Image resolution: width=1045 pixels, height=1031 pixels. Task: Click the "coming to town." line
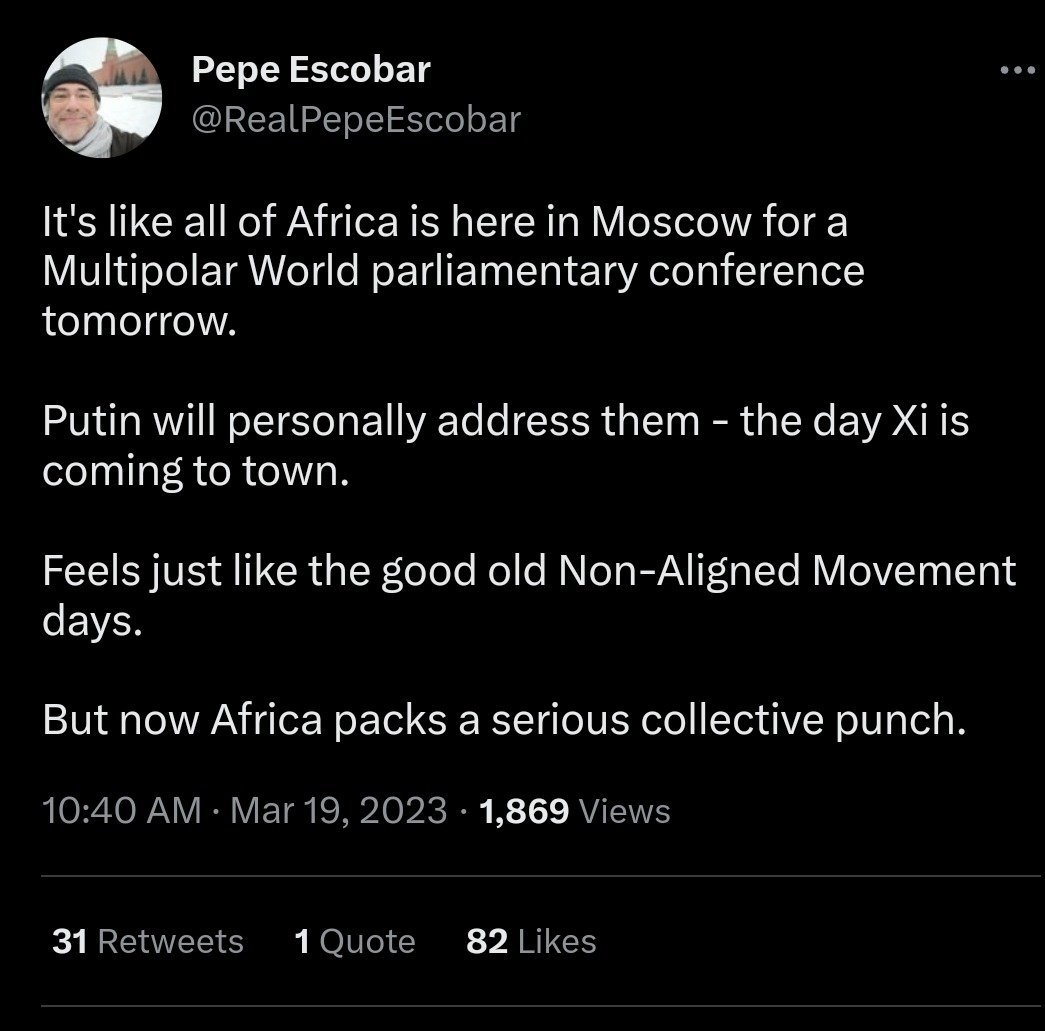click(x=195, y=470)
